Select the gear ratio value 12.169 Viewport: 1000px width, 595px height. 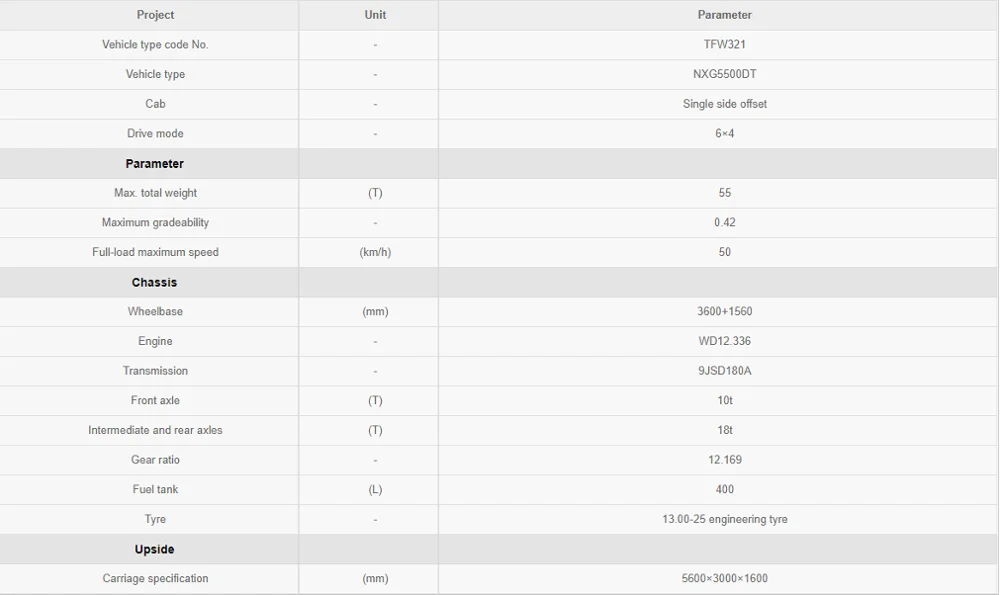pos(724,460)
